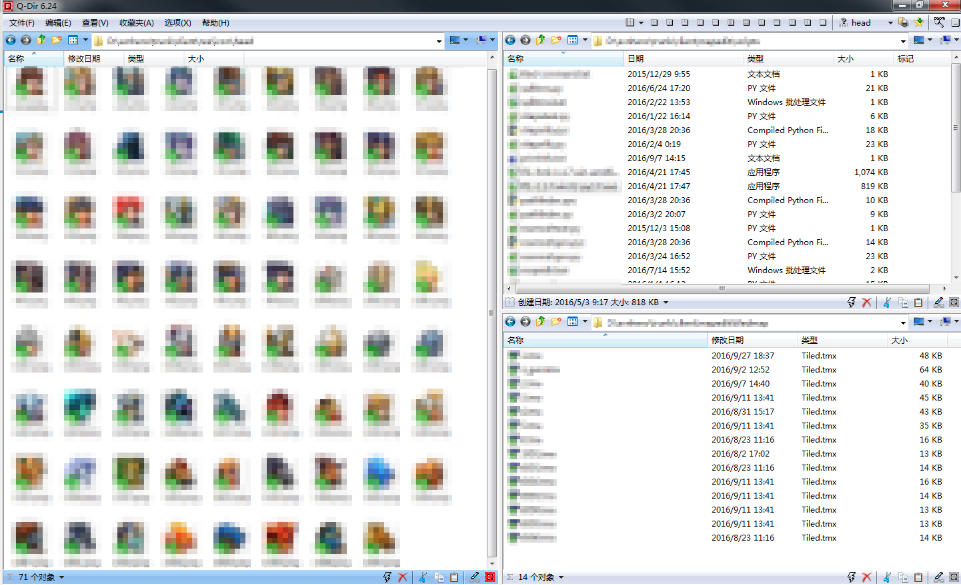
Task: Click new folder icon in lower-right pane
Action: [556, 322]
